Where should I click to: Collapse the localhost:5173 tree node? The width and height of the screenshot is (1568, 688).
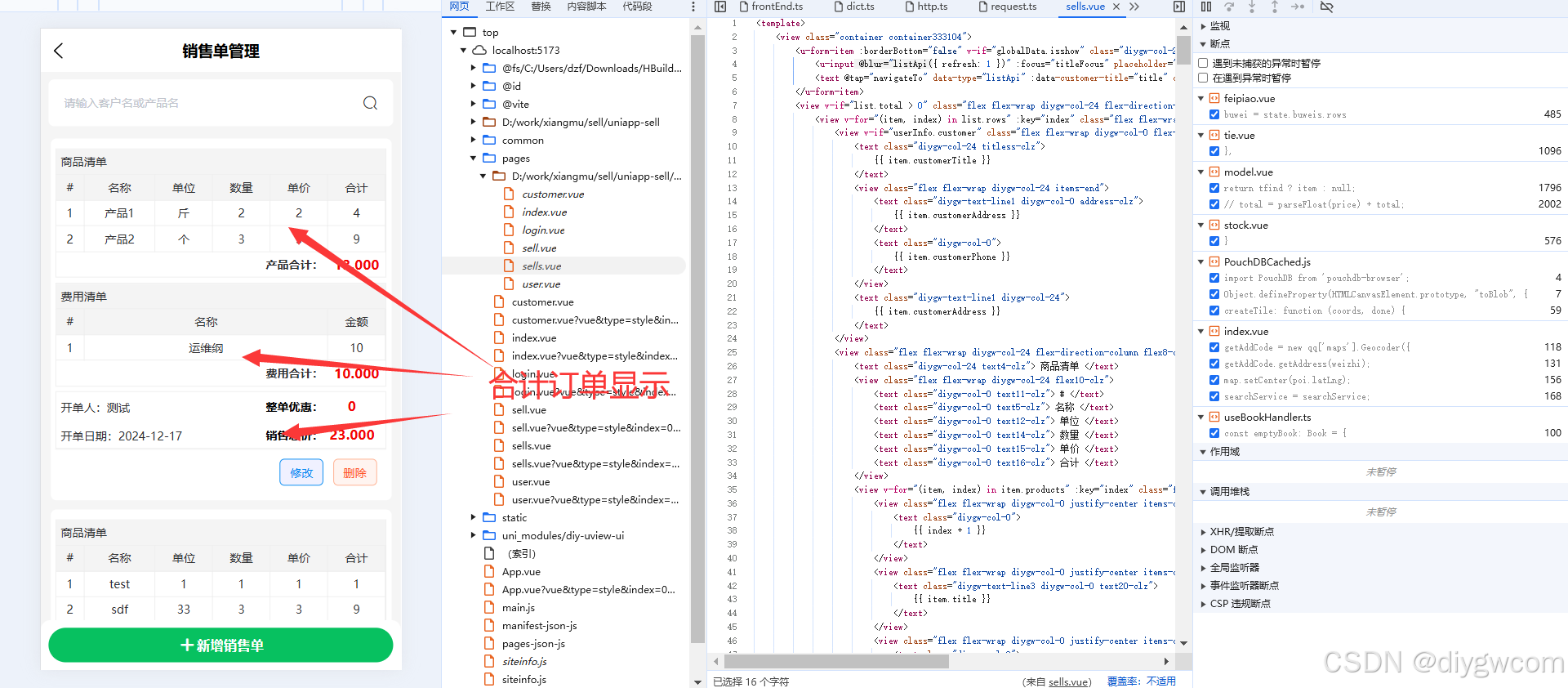464,51
